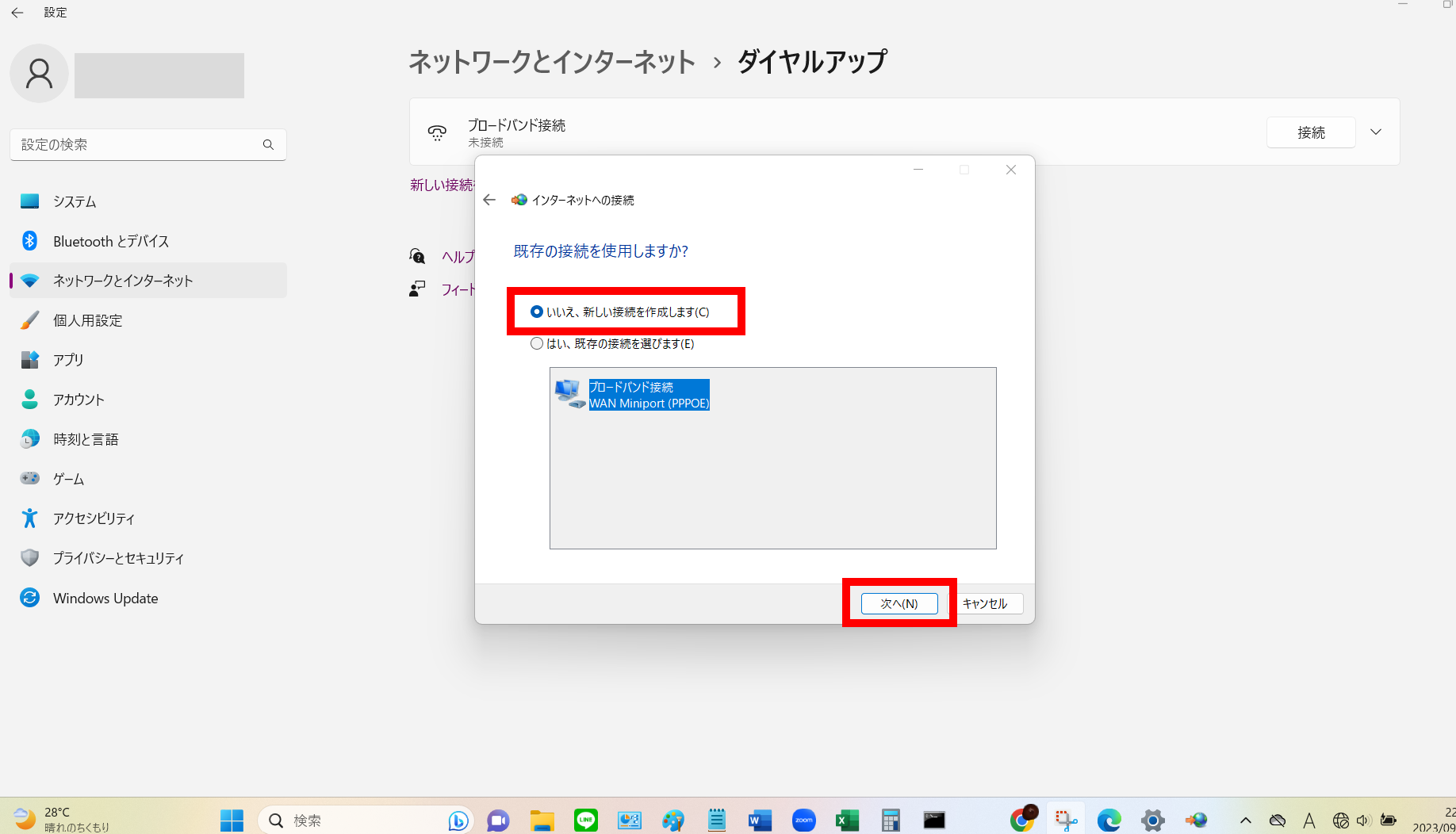This screenshot has width=1456, height=834.
Task: Select 'いいえ、新しい接続を作成します' radio button
Action: [537, 312]
